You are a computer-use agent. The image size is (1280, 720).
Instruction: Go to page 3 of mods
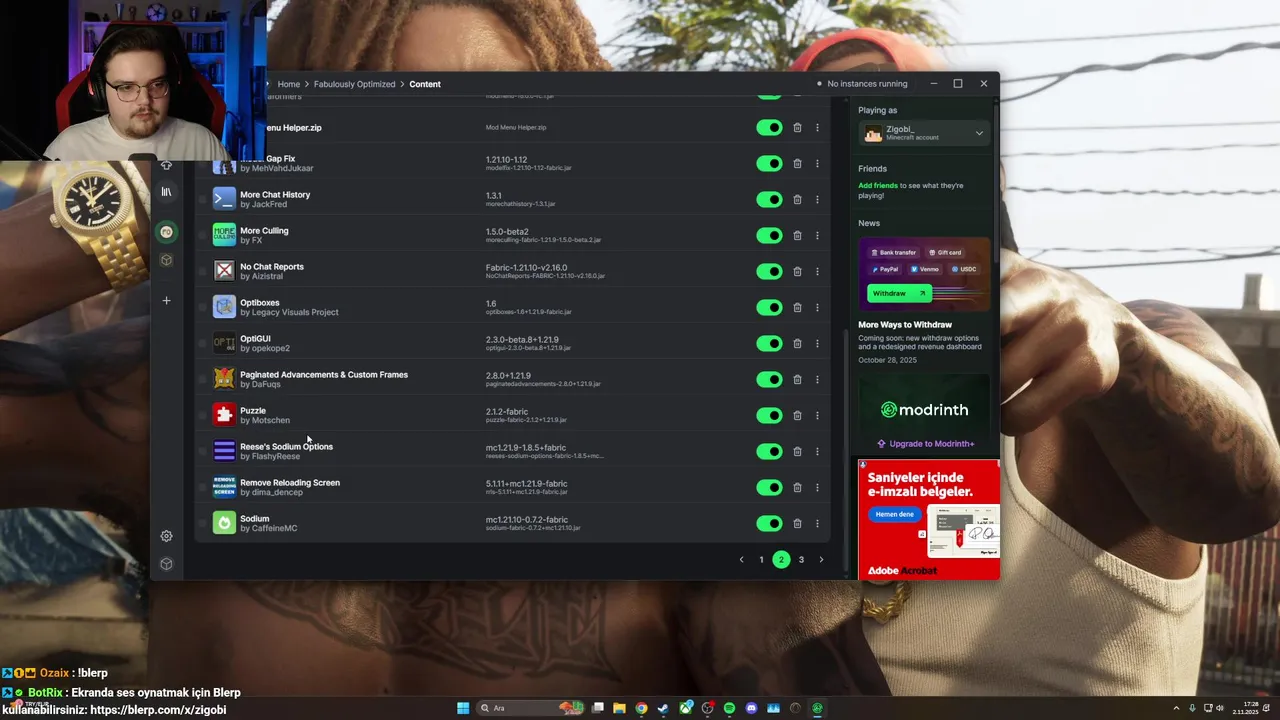[x=801, y=559]
